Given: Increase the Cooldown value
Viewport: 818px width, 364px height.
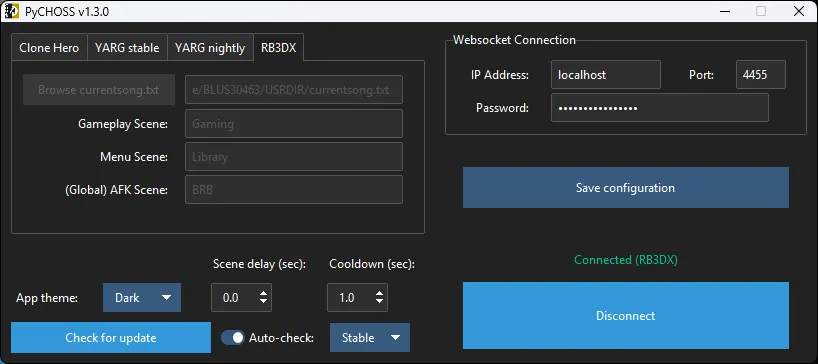Looking at the screenshot, I should tap(379, 293).
